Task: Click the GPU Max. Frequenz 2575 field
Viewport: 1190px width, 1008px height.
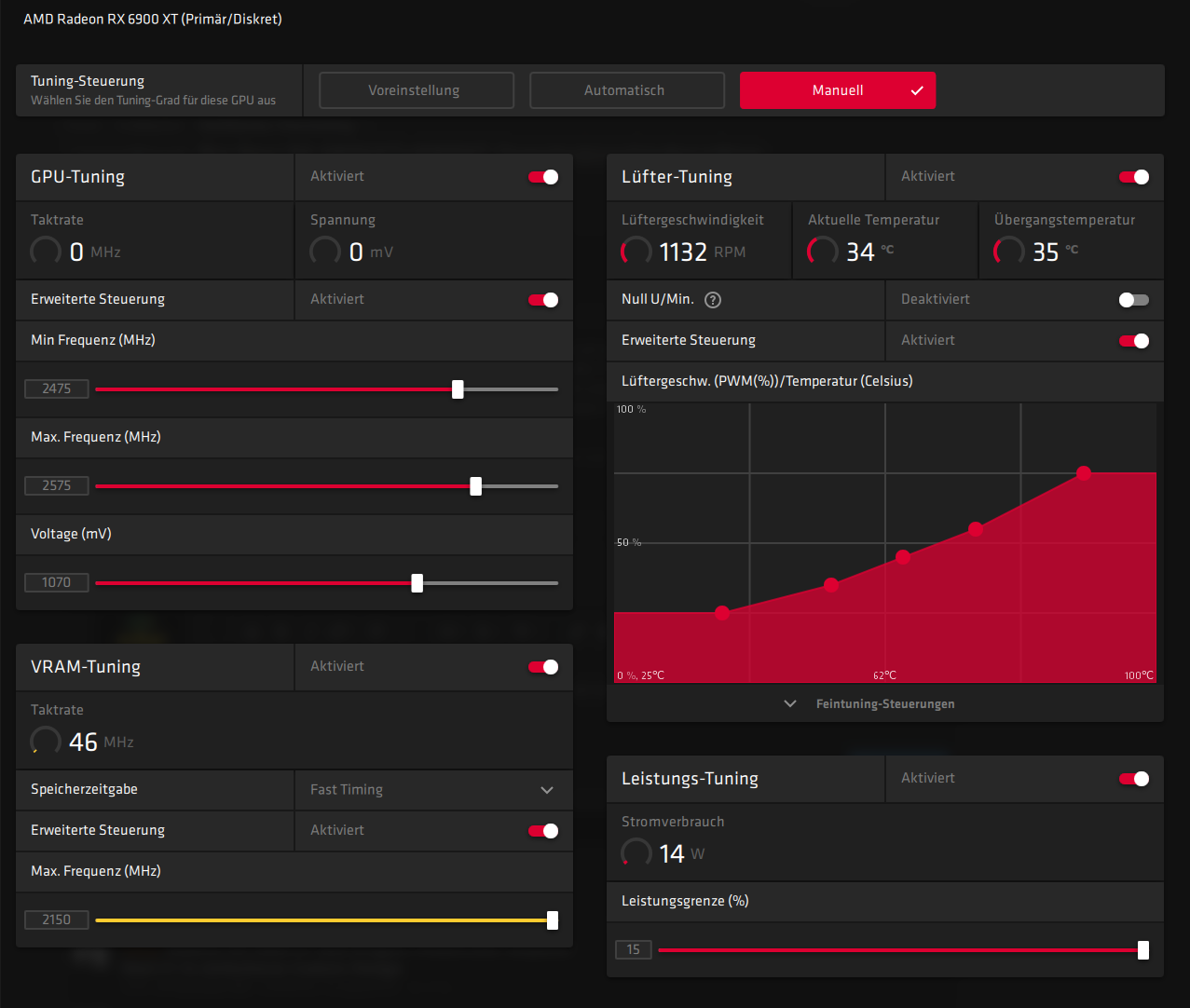Action: (x=57, y=485)
